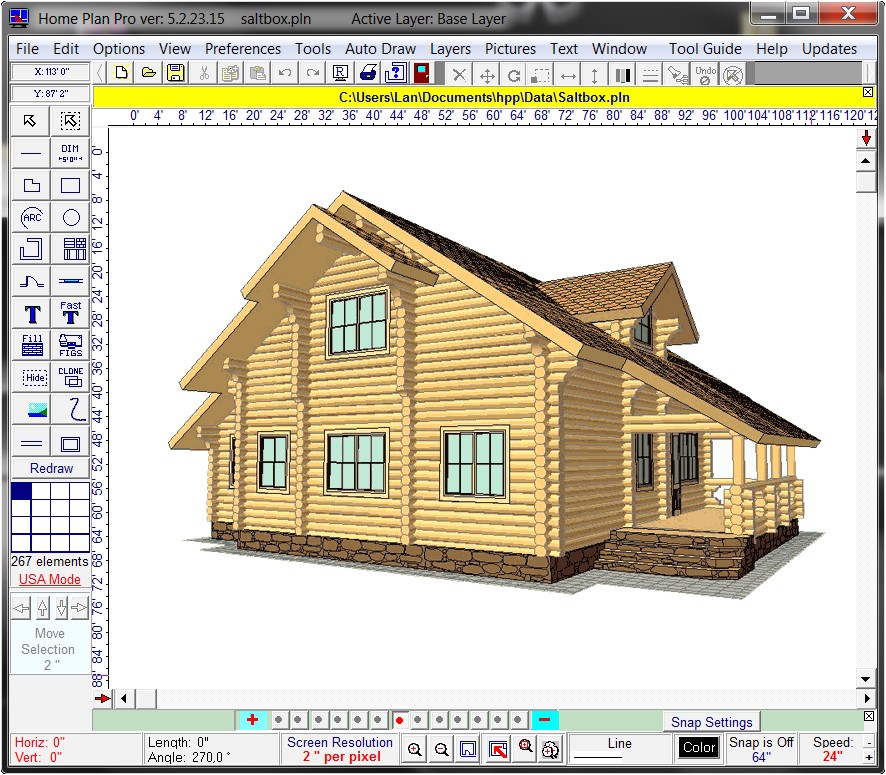Open the black Color swatch
Image resolution: width=886 pixels, height=775 pixels.
[698, 747]
